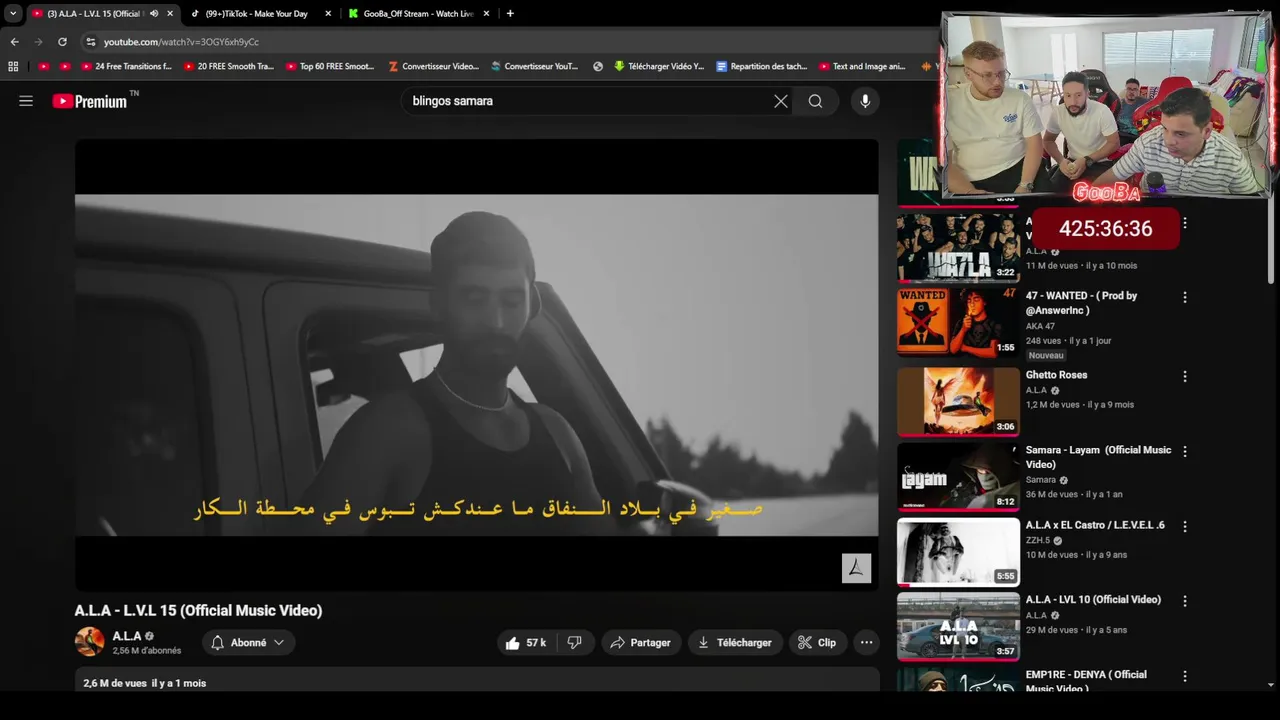
Task: Click the 2,6 M de vues description text
Action: [145, 683]
